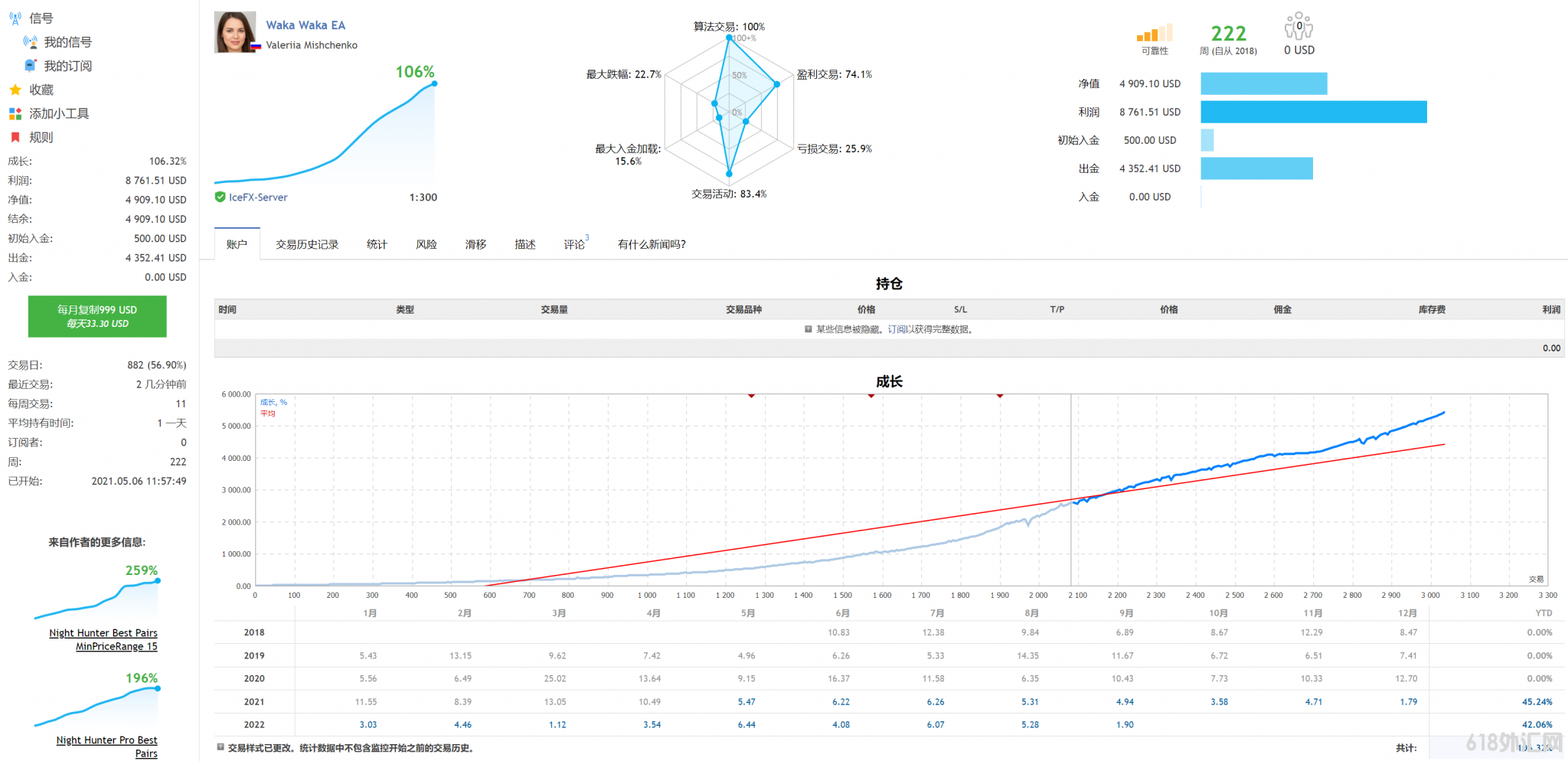Click the 每月复制999 USD subscribe button
The height and width of the screenshot is (761, 1568).
coord(97,316)
